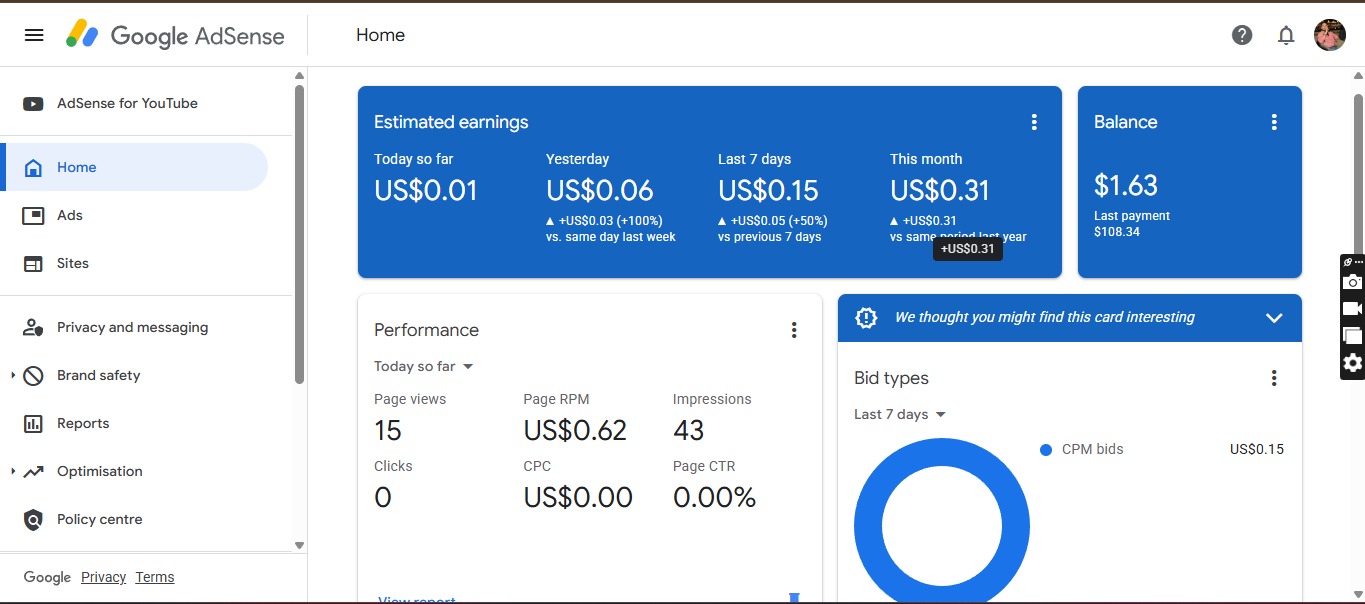Image resolution: width=1365 pixels, height=604 pixels.
Task: Click the screen capture camera icon
Action: [x=1352, y=283]
